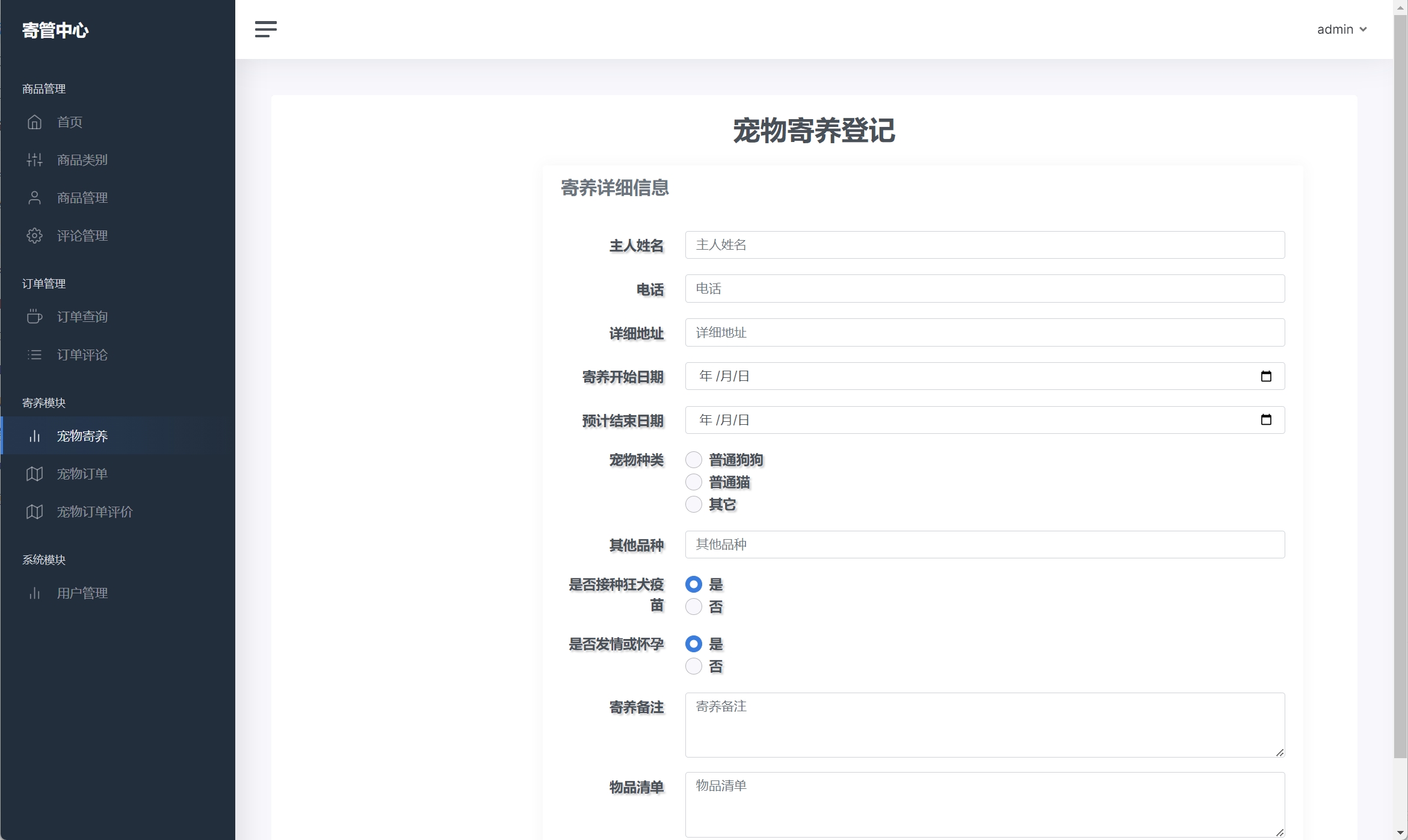Select the 普通狗狗 pet type radio

point(694,460)
